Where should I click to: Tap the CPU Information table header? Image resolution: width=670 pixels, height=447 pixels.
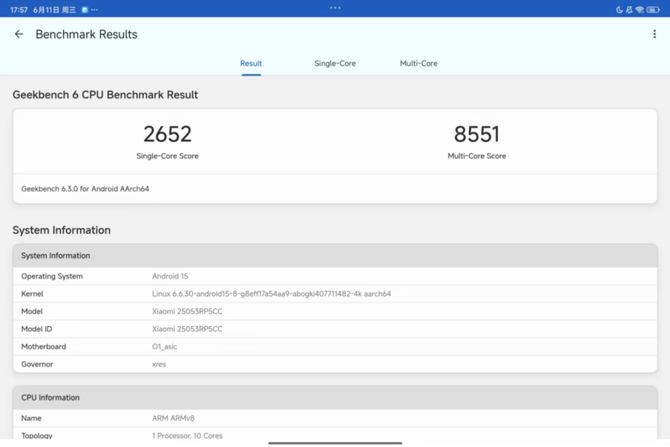point(335,397)
